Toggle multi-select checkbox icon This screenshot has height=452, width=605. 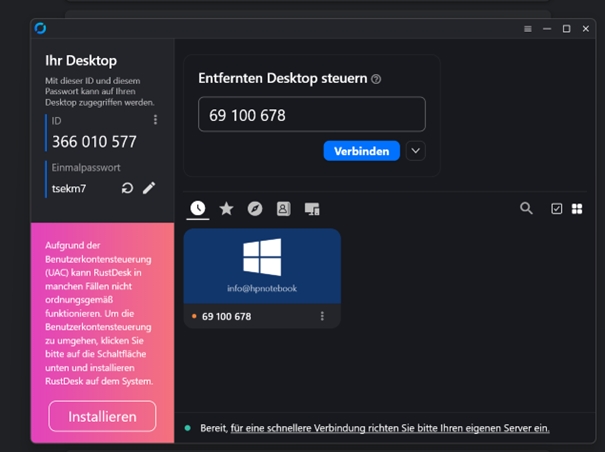(x=556, y=209)
